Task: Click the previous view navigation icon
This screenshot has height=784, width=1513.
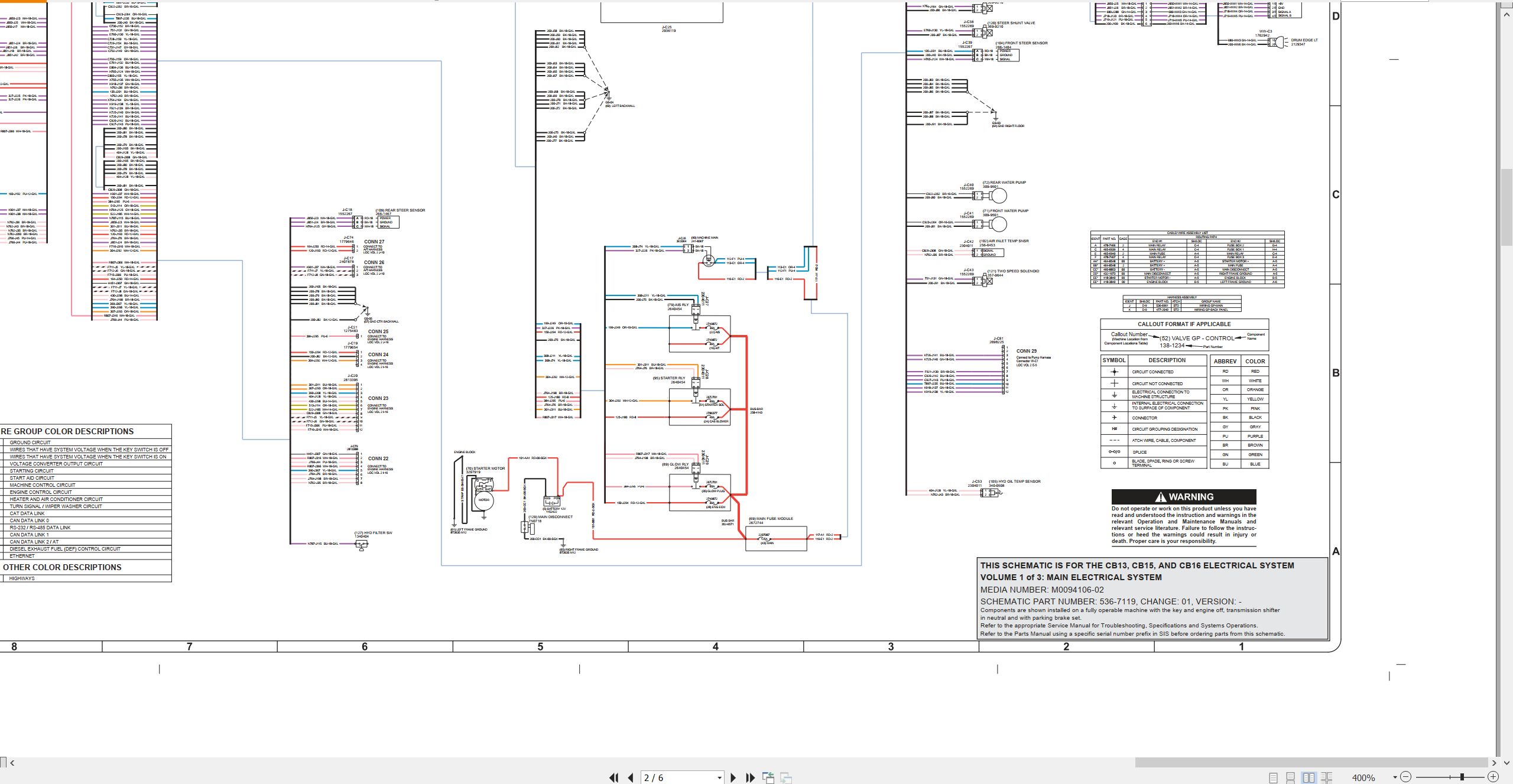Action: 768,778
